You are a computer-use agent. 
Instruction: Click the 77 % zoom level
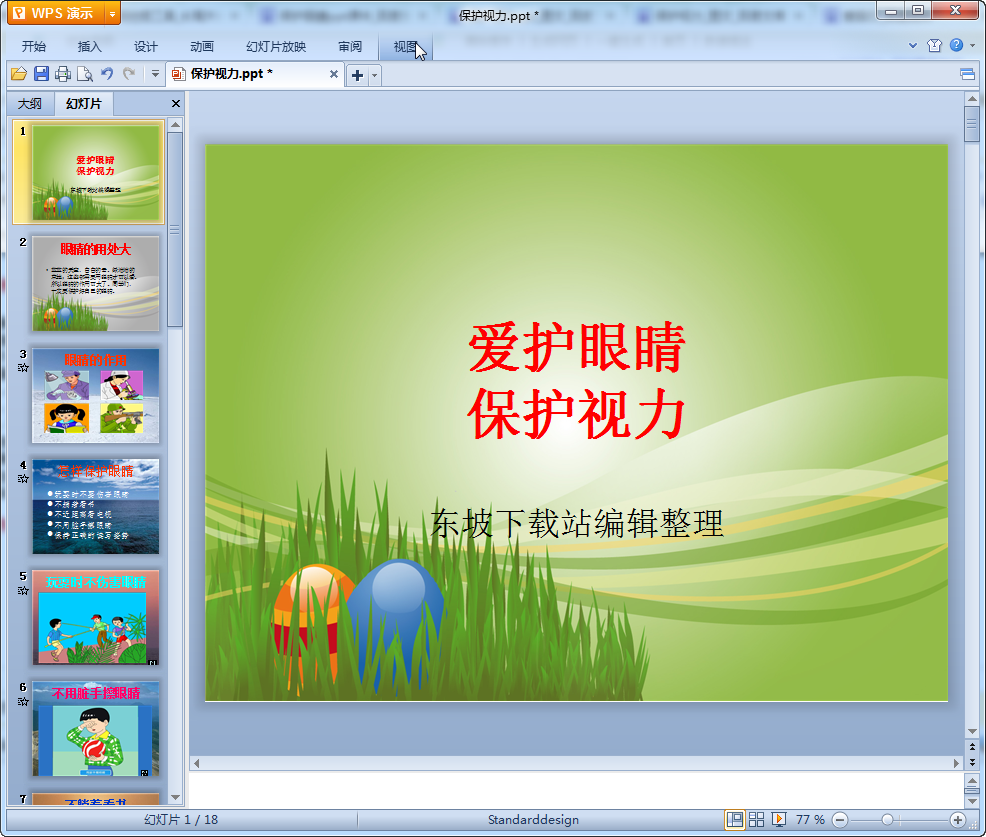[810, 819]
